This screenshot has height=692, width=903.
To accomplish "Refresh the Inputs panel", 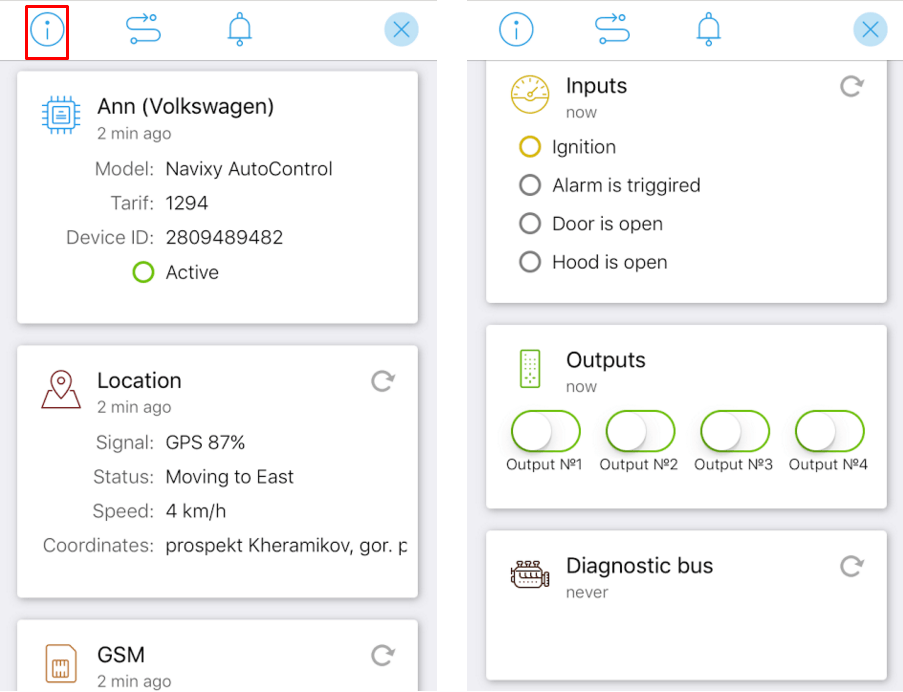I will point(851,87).
